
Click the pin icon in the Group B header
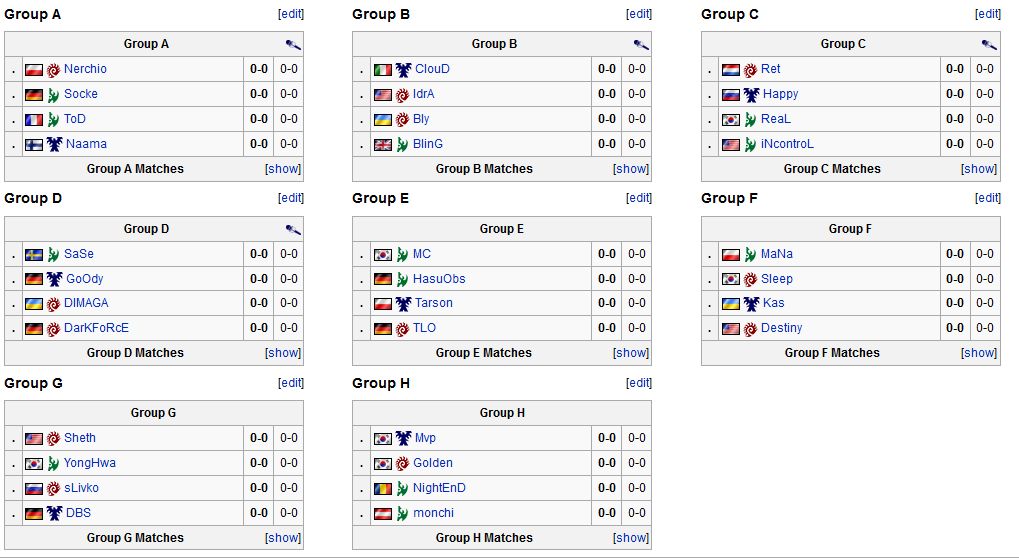[641, 45]
